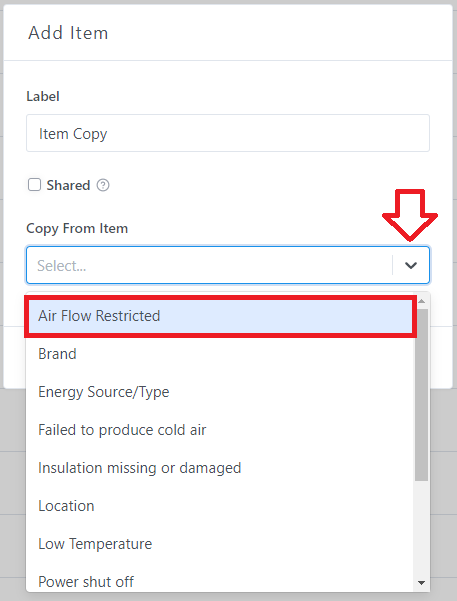Pick Power shut off option

220,580
